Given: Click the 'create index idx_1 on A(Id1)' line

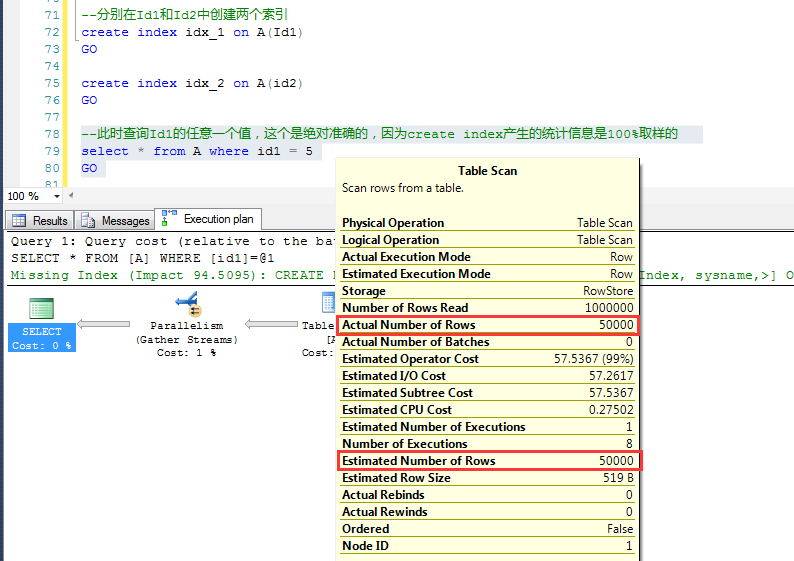Looking at the screenshot, I should (x=192, y=32).
